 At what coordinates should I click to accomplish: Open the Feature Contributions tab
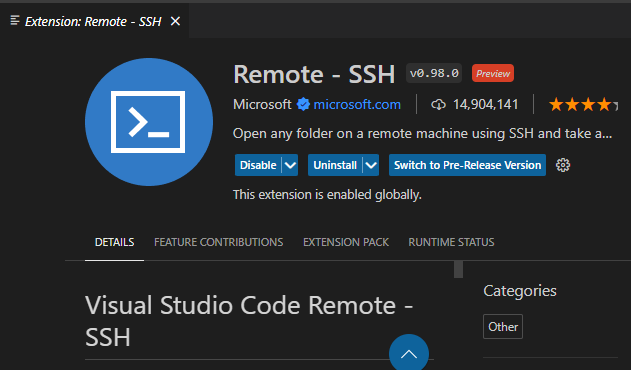coord(219,242)
